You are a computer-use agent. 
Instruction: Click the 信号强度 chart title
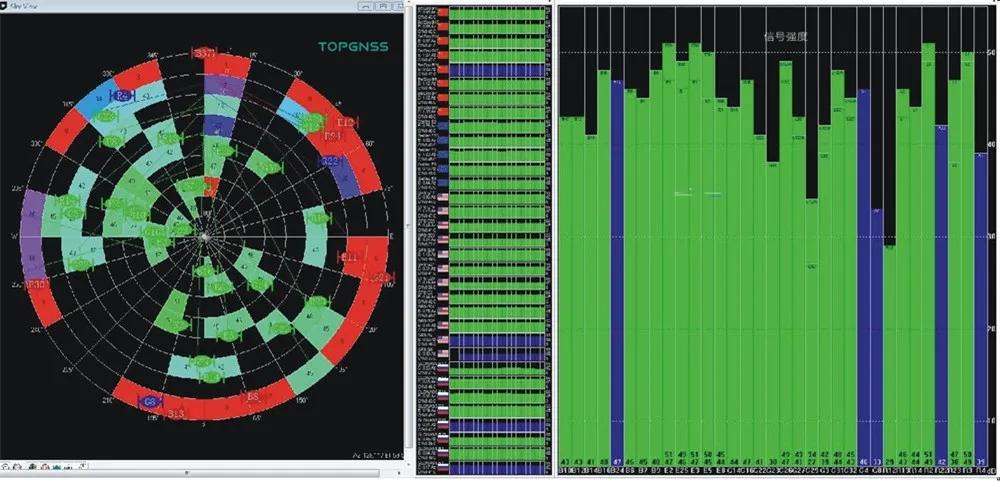point(786,36)
